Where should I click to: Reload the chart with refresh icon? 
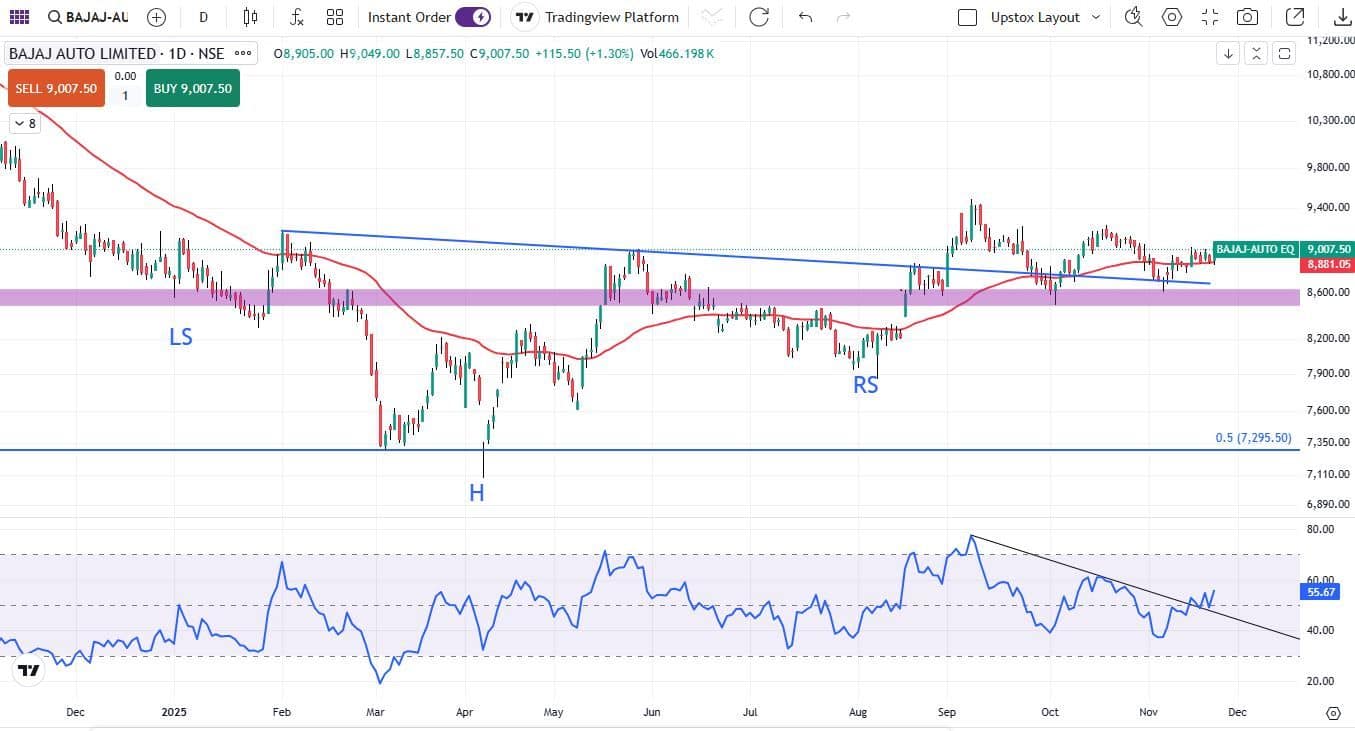(x=759, y=17)
